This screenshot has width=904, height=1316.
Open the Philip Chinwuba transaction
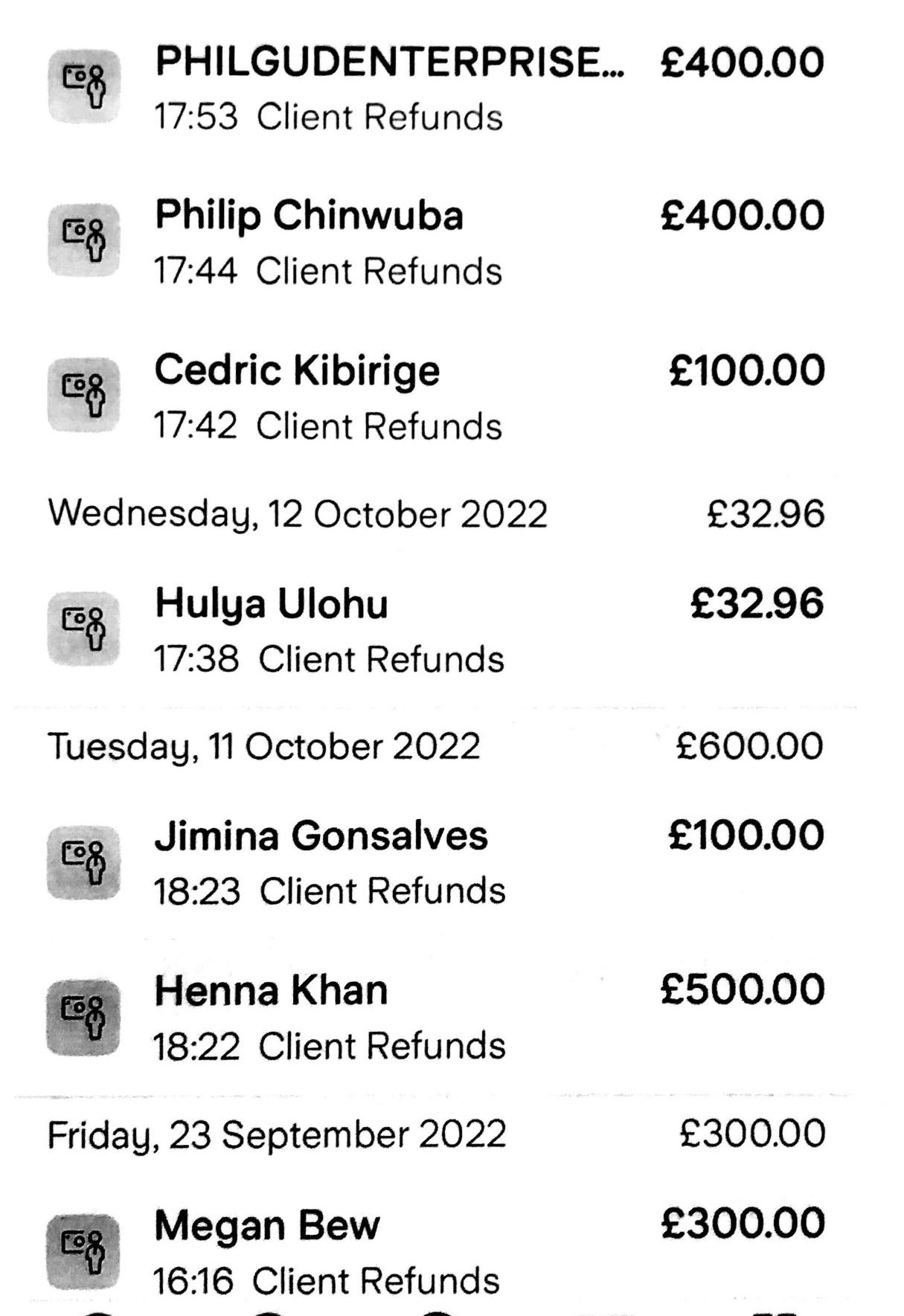309,216
